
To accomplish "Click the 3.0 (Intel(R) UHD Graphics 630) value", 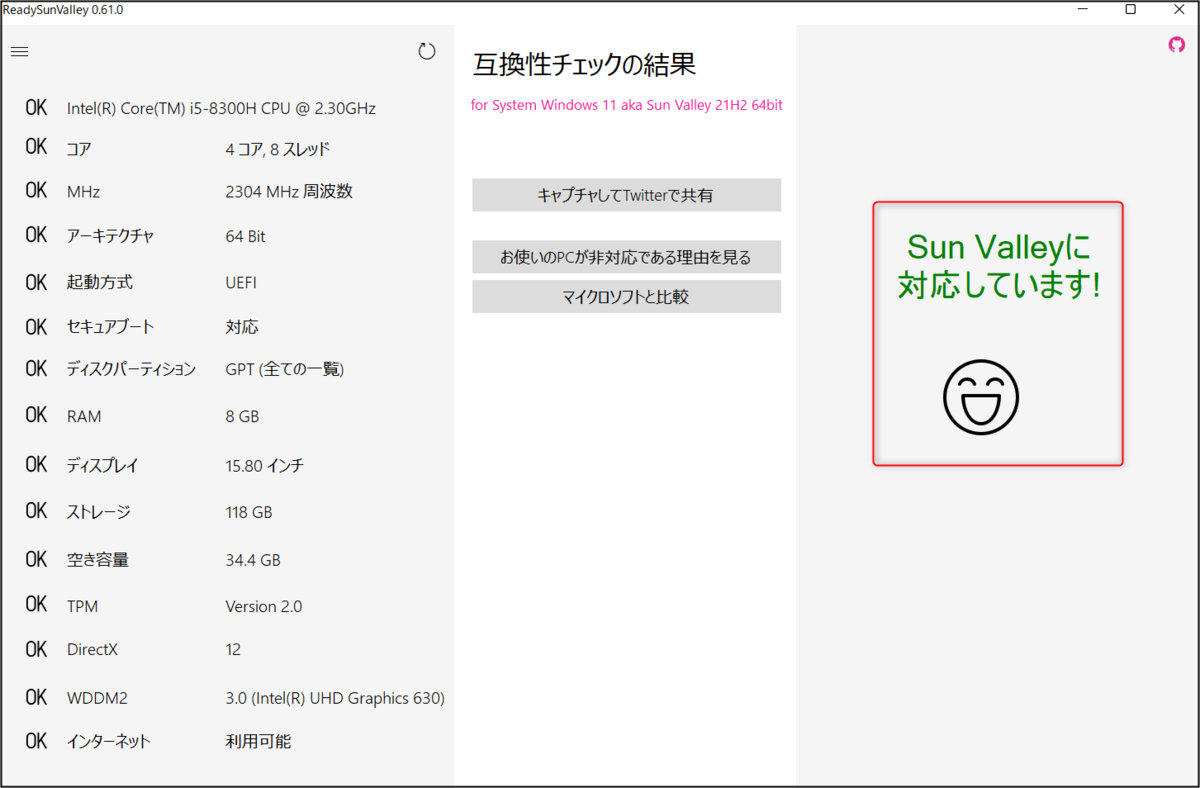I will 335,698.
